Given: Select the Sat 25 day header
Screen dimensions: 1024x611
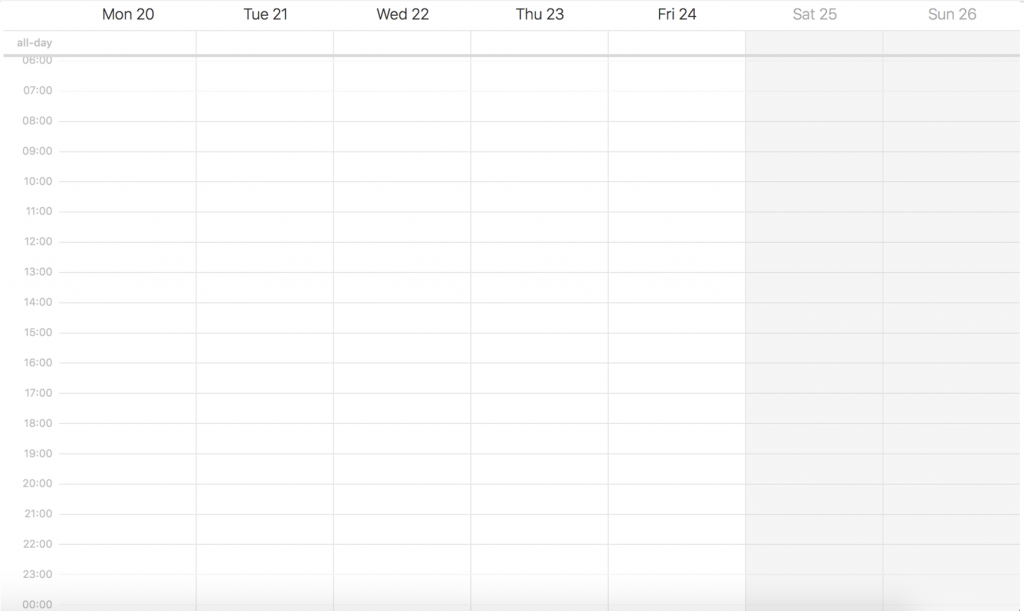Looking at the screenshot, I should (x=814, y=14).
